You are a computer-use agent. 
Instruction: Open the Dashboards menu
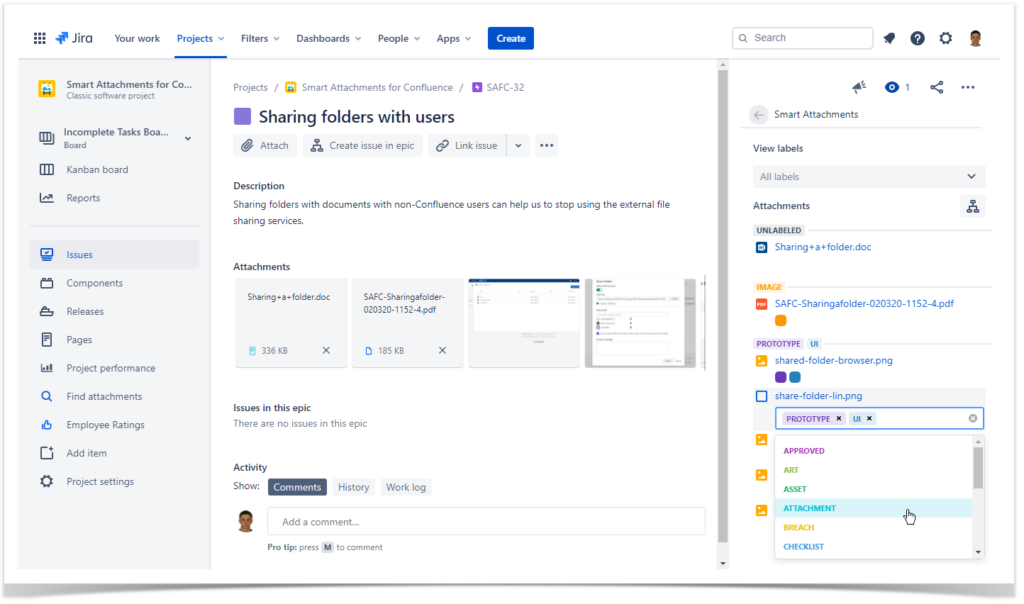coord(324,38)
